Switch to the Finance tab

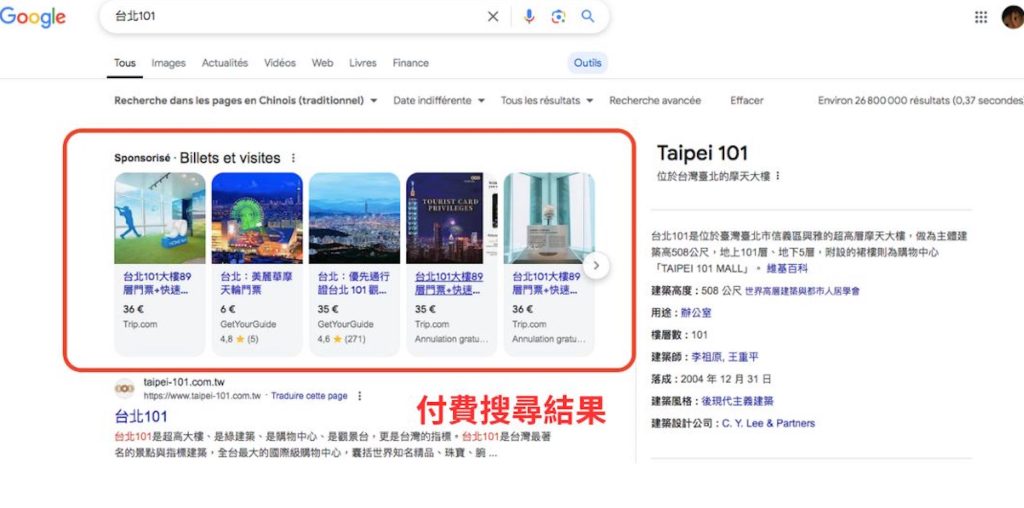point(411,63)
